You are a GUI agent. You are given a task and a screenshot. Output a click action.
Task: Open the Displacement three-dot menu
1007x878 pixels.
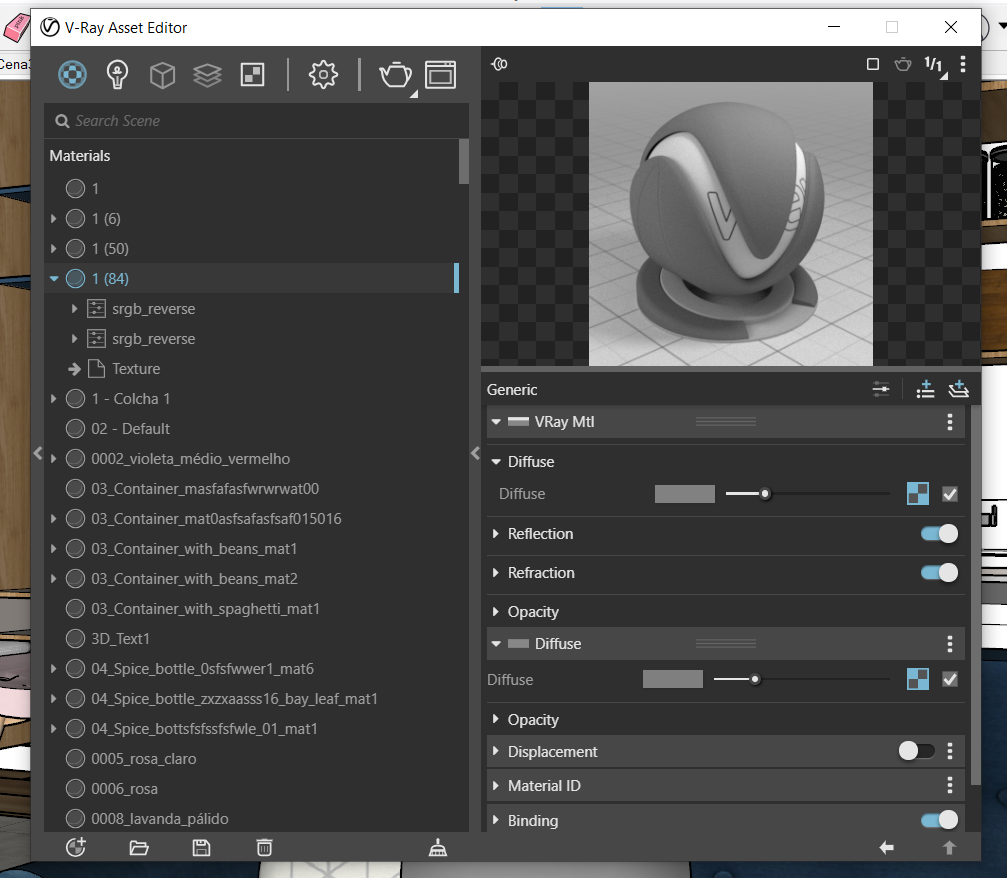950,751
